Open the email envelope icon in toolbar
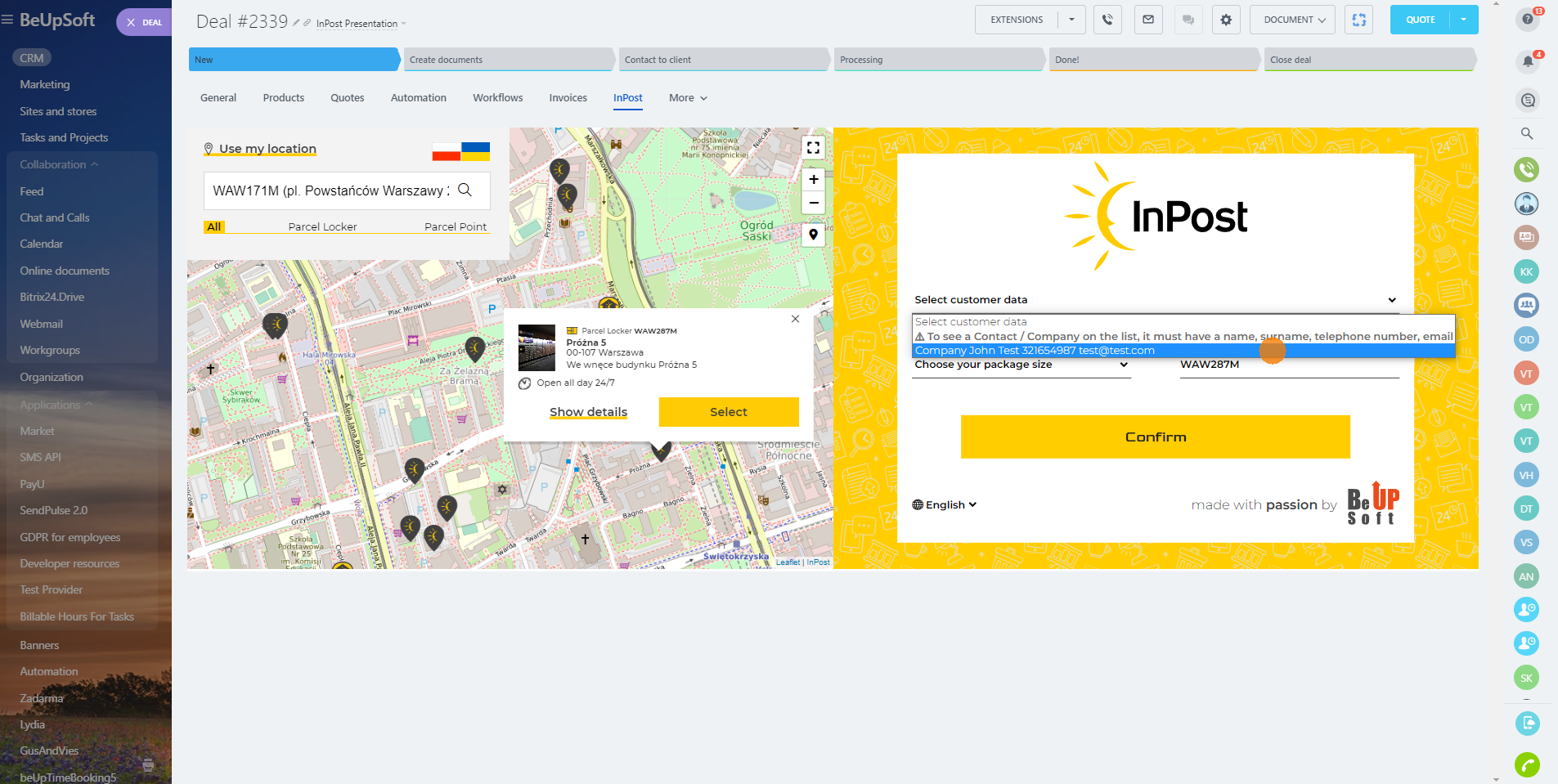The width and height of the screenshot is (1558, 784). coord(1148,20)
